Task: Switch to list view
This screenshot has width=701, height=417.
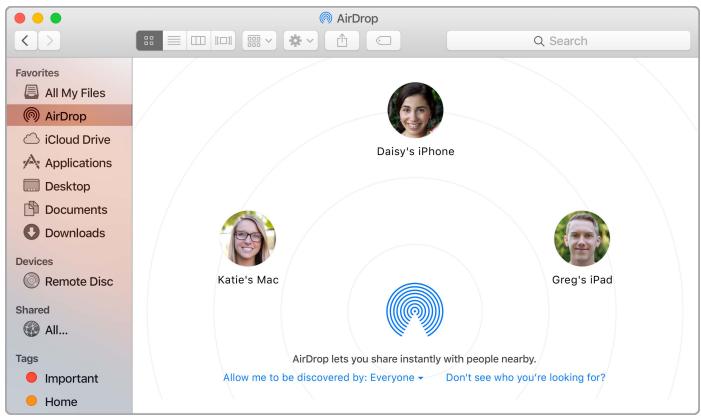Action: tap(174, 41)
